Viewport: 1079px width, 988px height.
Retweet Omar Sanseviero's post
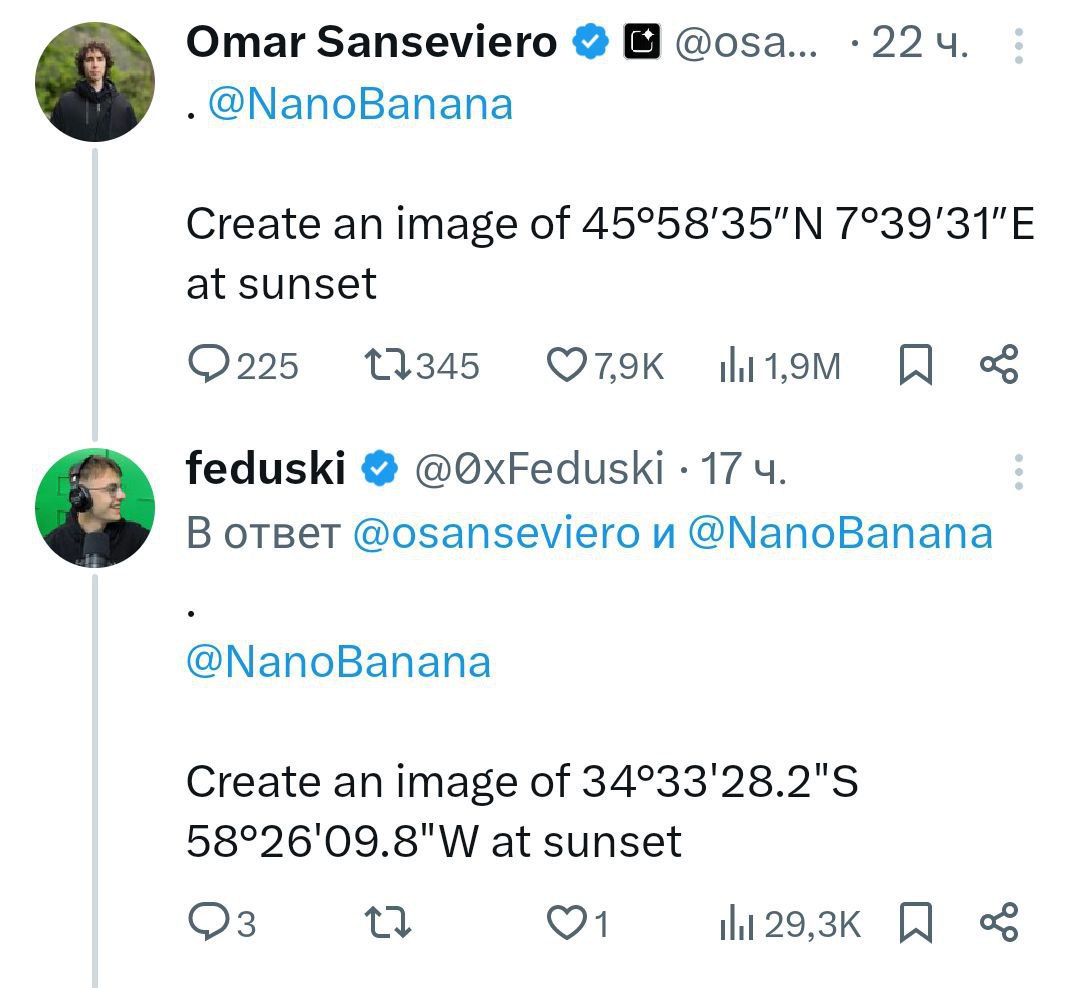pyautogui.click(x=386, y=366)
